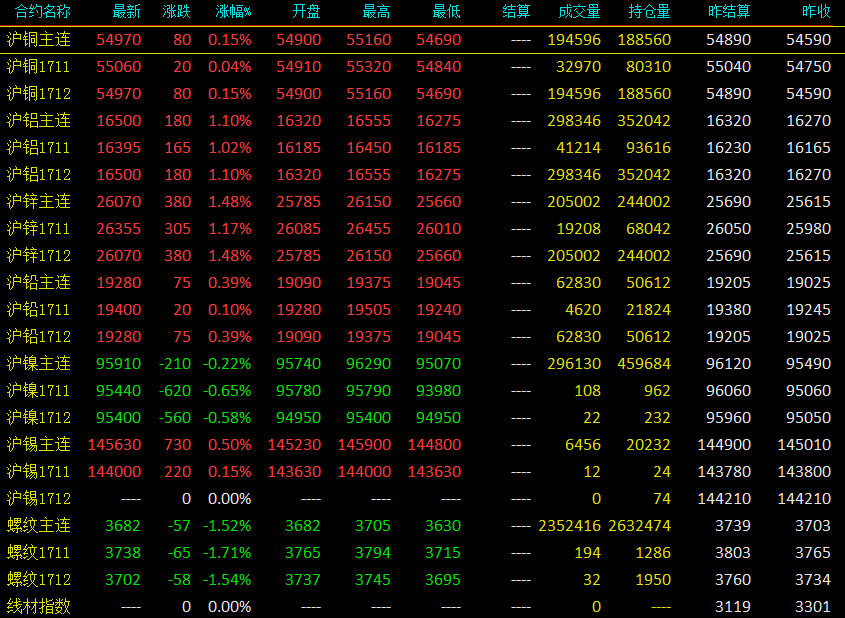Select the 沪铝主连 contract
The height and width of the screenshot is (618, 845).
39,121
